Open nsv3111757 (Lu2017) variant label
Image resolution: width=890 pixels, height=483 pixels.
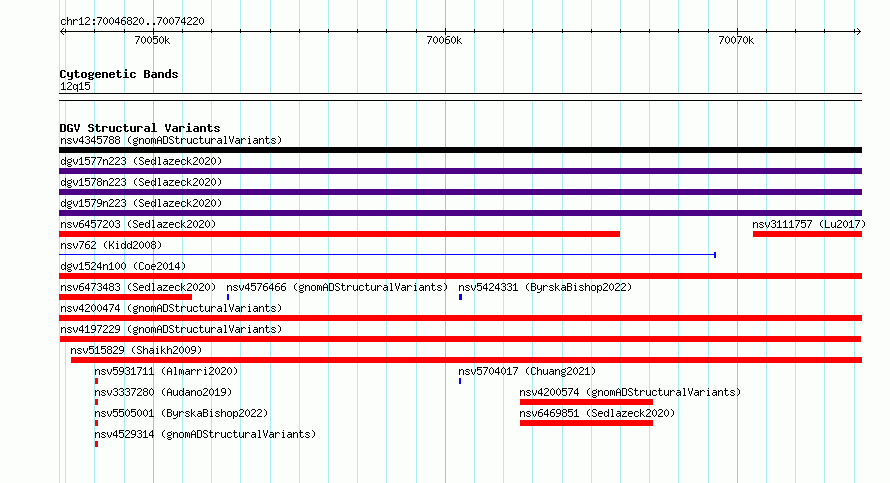809,224
